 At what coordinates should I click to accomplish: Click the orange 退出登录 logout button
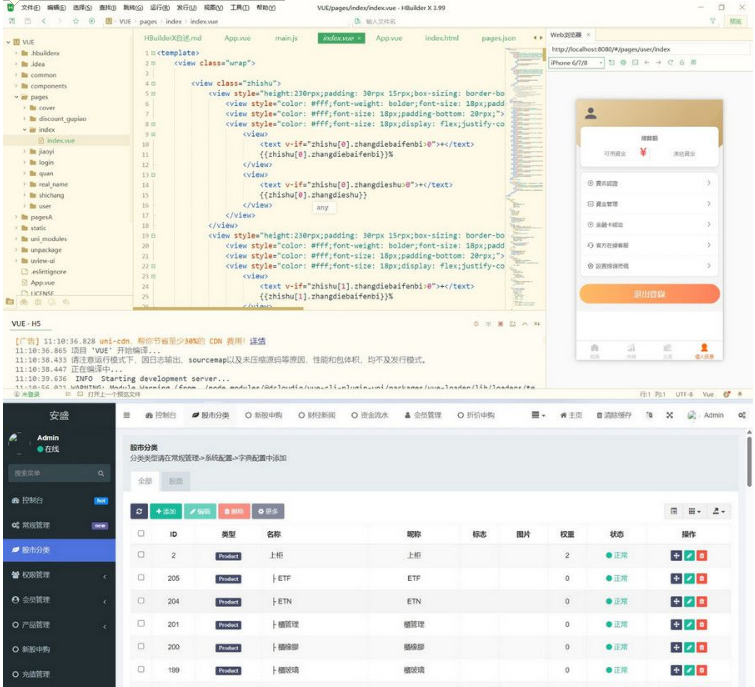click(649, 294)
